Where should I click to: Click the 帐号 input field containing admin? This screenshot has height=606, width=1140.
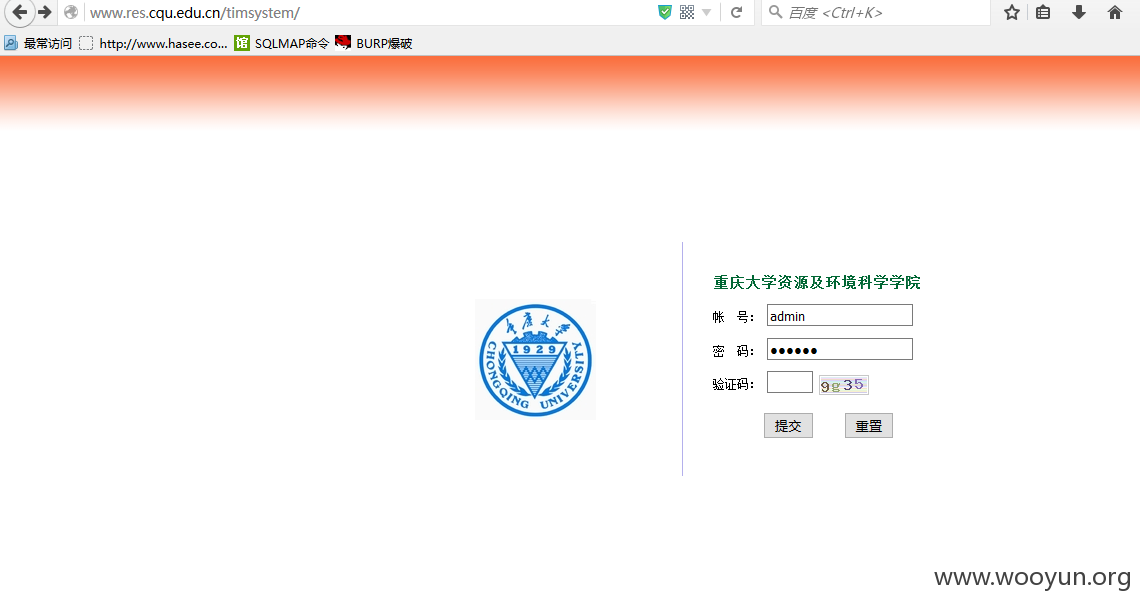click(840, 315)
